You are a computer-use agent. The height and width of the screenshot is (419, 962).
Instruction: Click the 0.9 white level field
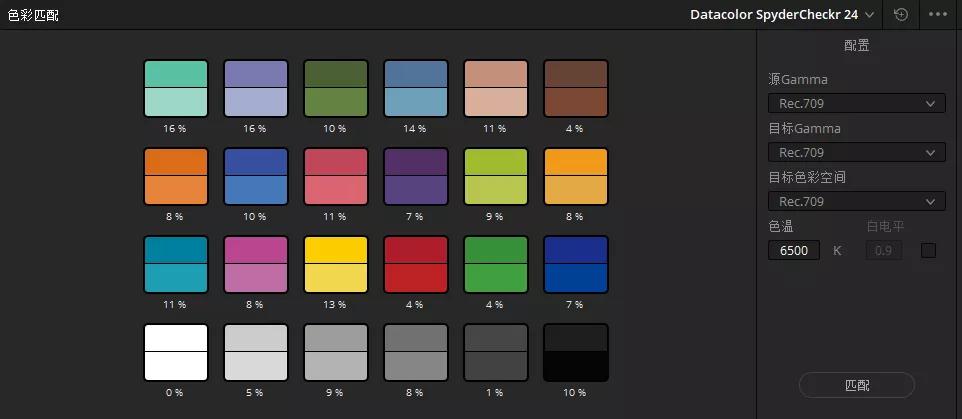[883, 250]
